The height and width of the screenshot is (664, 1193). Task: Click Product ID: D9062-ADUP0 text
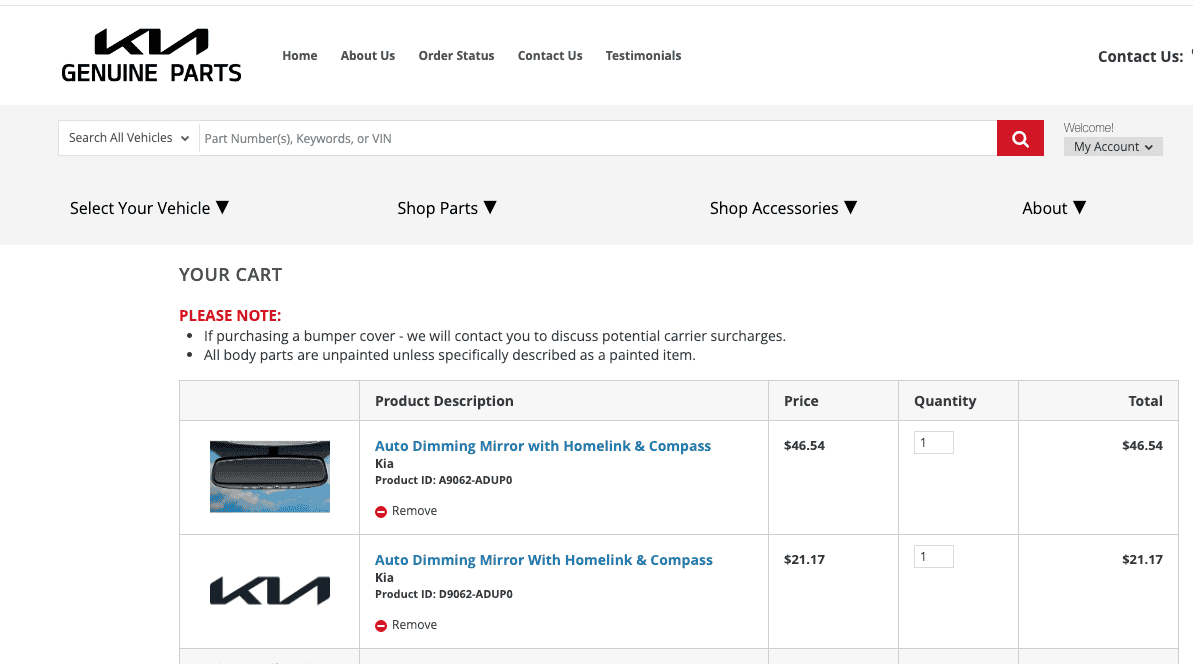click(x=444, y=594)
